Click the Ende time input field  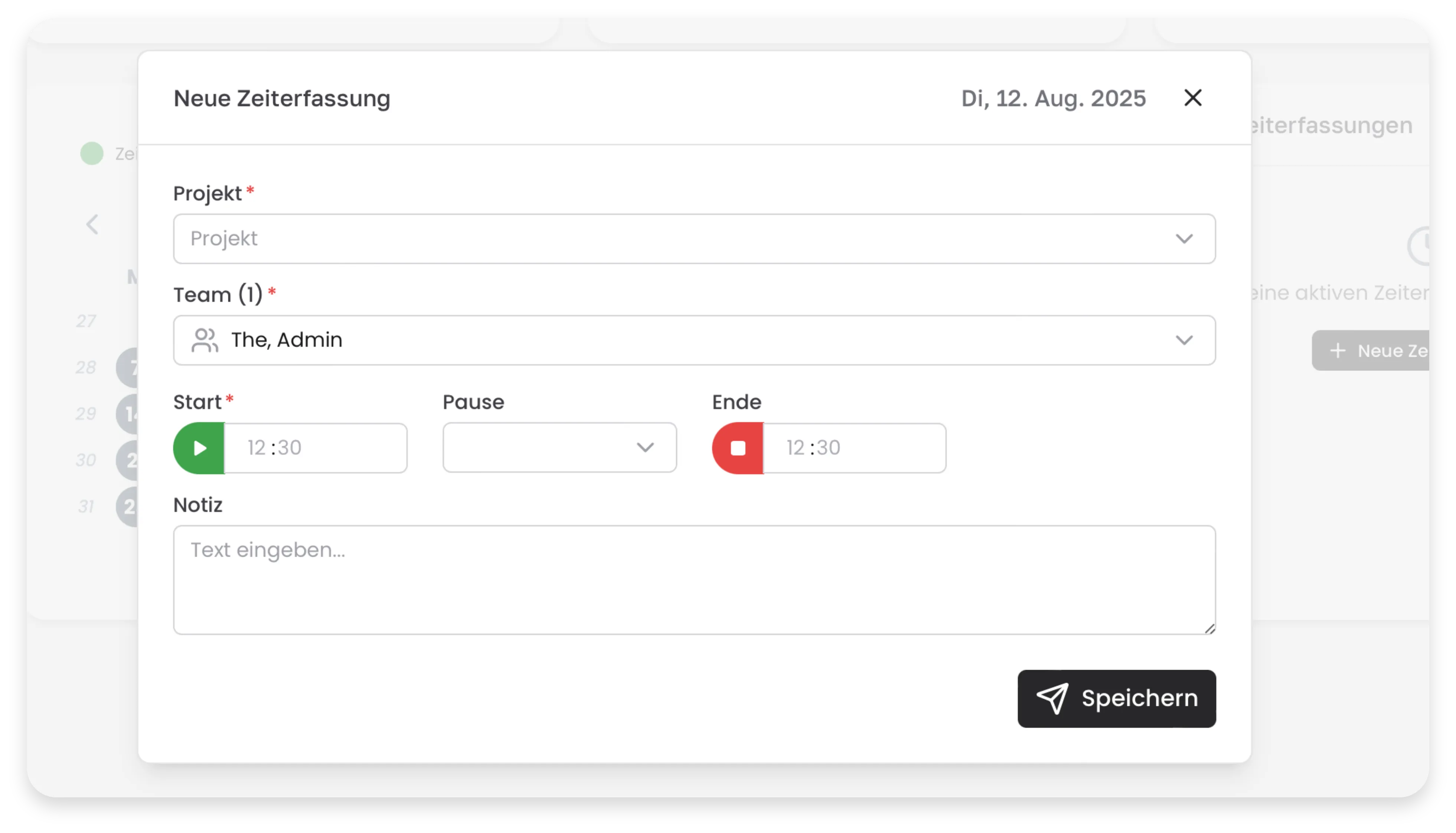(854, 448)
